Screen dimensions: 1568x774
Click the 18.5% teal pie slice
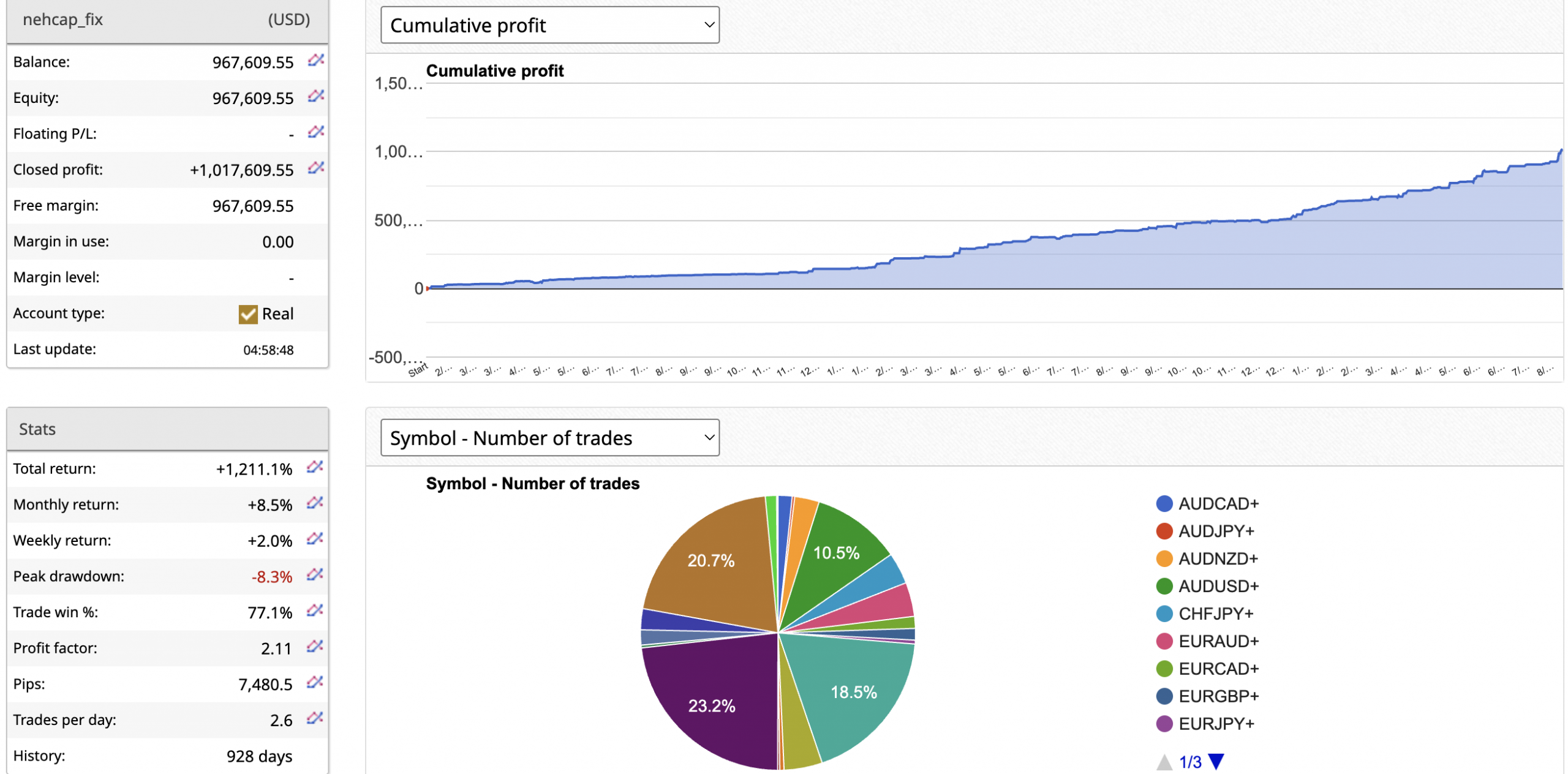click(853, 692)
